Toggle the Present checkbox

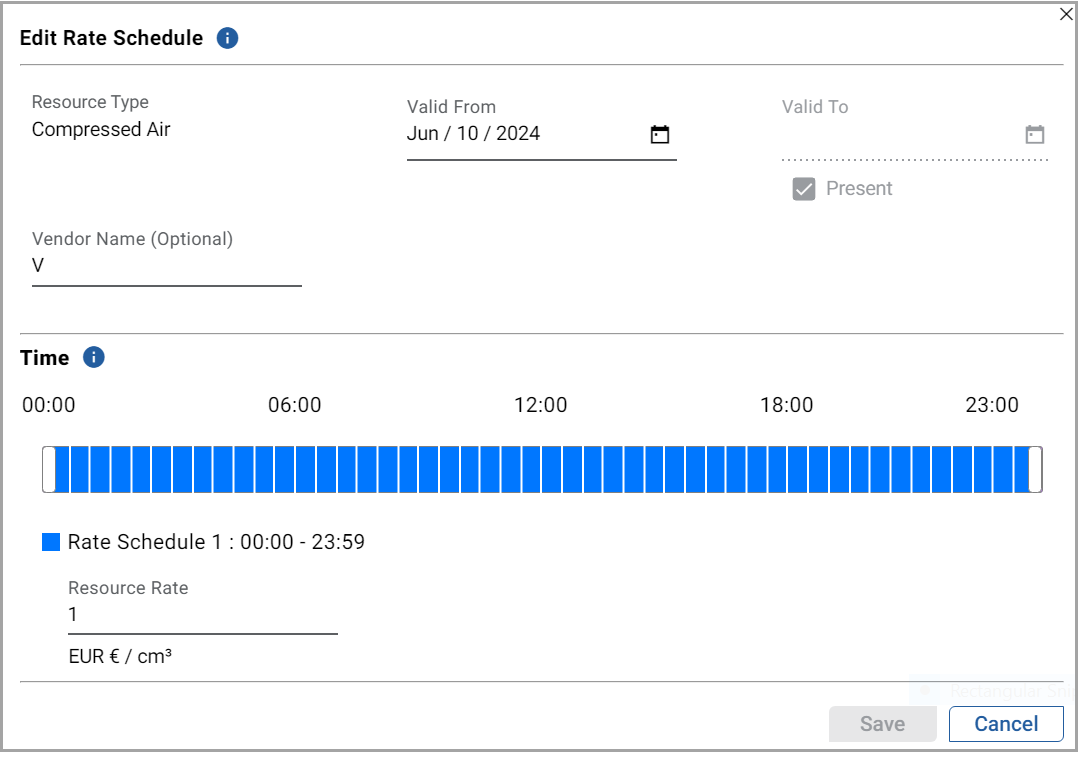(804, 189)
